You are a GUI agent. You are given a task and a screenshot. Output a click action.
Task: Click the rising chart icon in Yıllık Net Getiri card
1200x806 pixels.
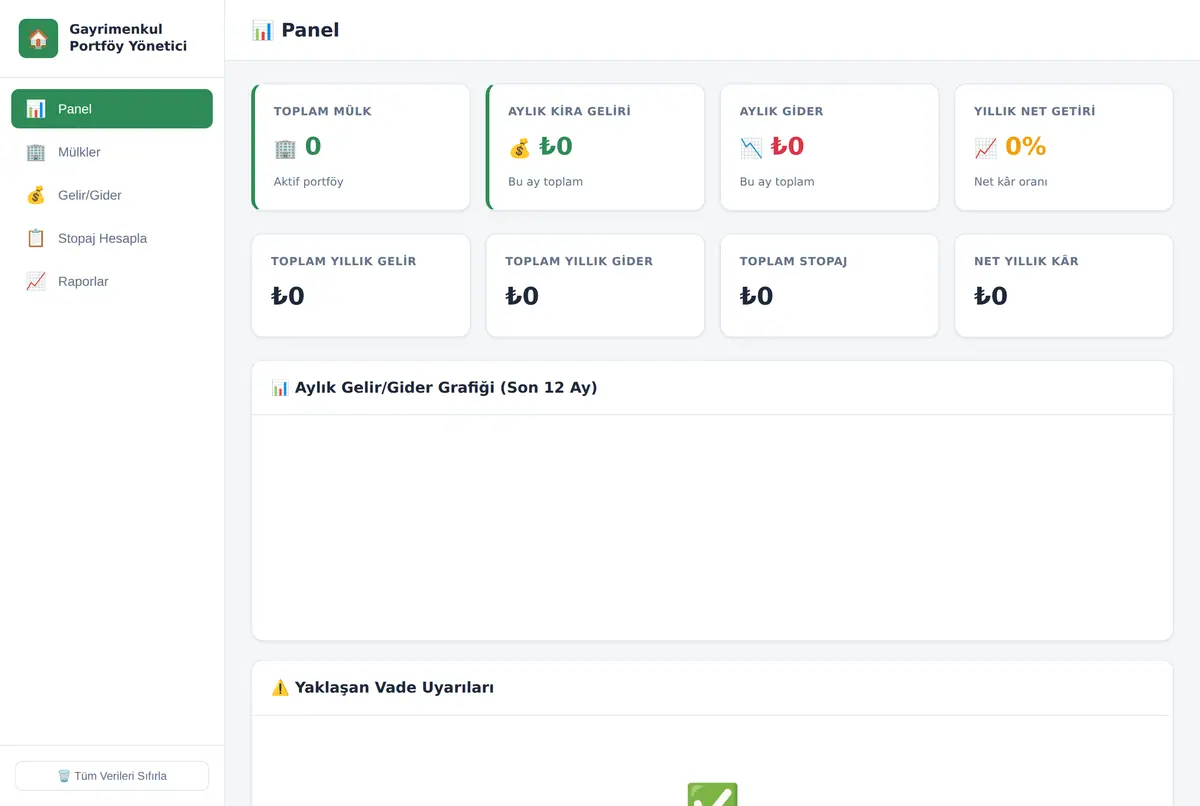point(986,148)
